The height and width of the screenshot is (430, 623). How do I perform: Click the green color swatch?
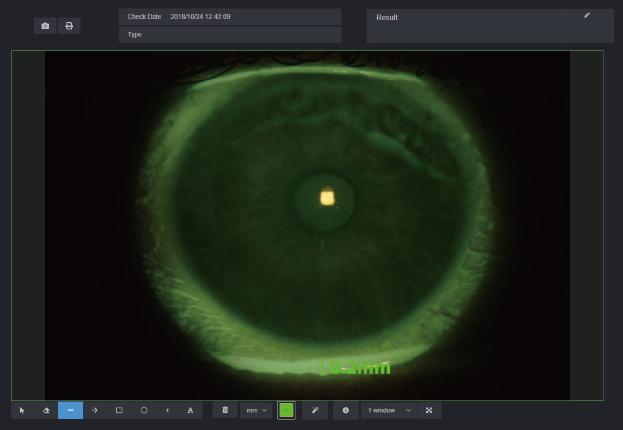click(286, 410)
